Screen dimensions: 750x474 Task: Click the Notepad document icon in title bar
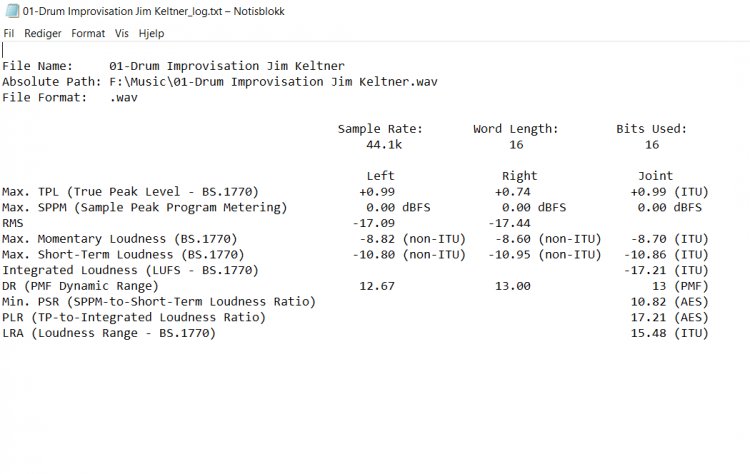pyautogui.click(x=11, y=11)
